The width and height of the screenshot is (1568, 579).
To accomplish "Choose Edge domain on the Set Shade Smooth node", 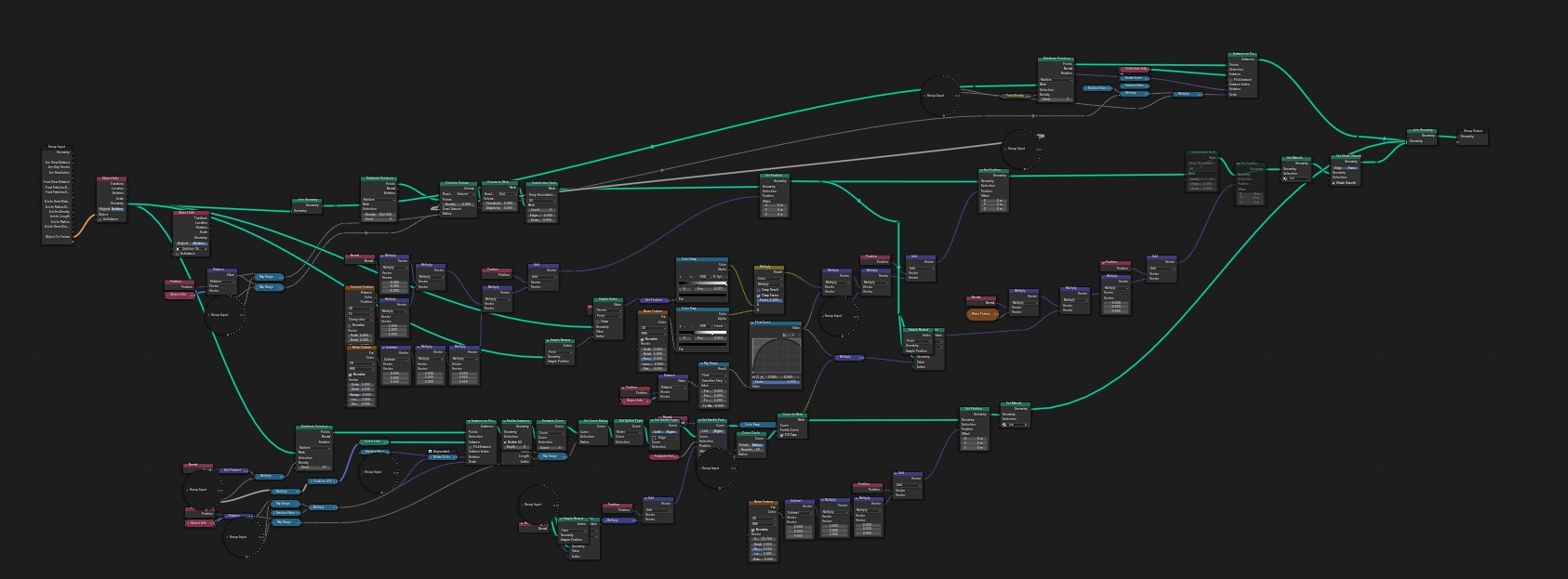I will (x=1339, y=167).
